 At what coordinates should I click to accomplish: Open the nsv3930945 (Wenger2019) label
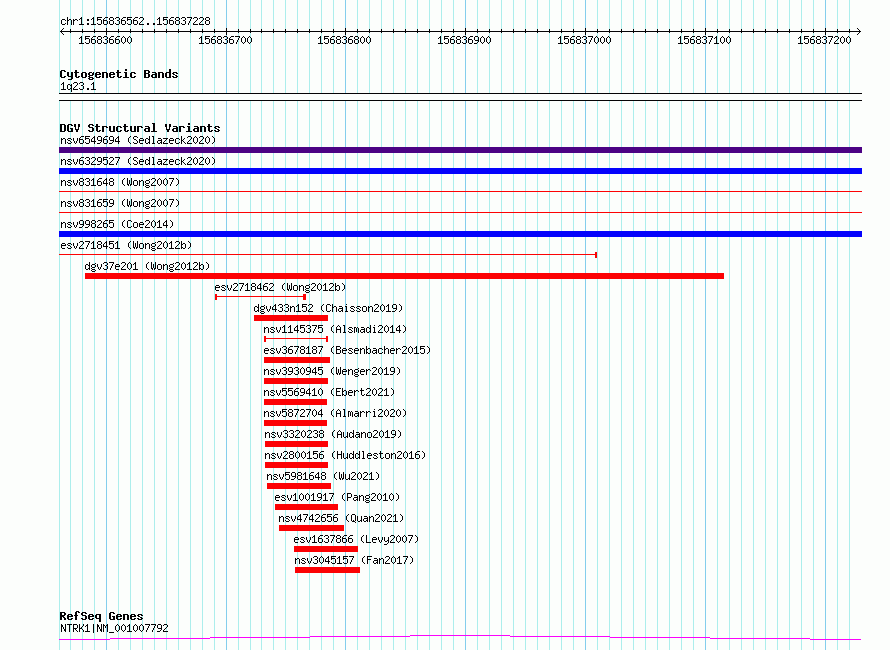pos(332,371)
